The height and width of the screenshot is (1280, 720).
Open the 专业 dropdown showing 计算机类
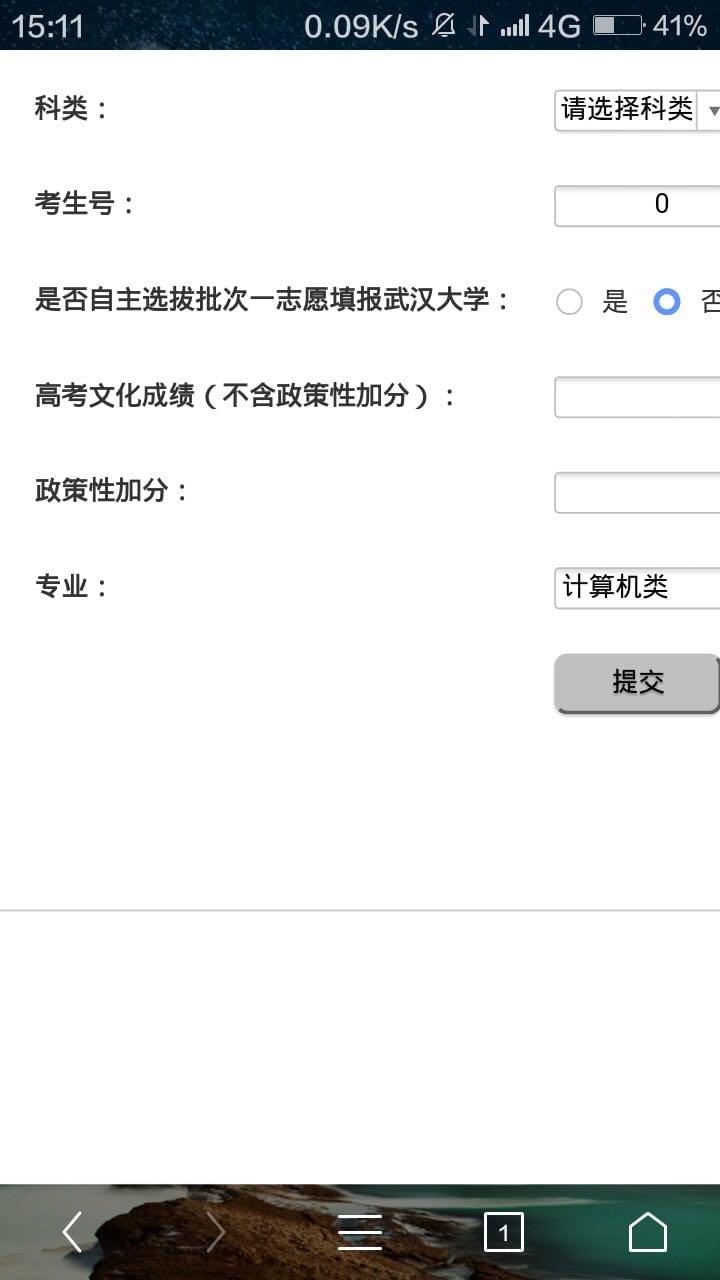coord(637,587)
